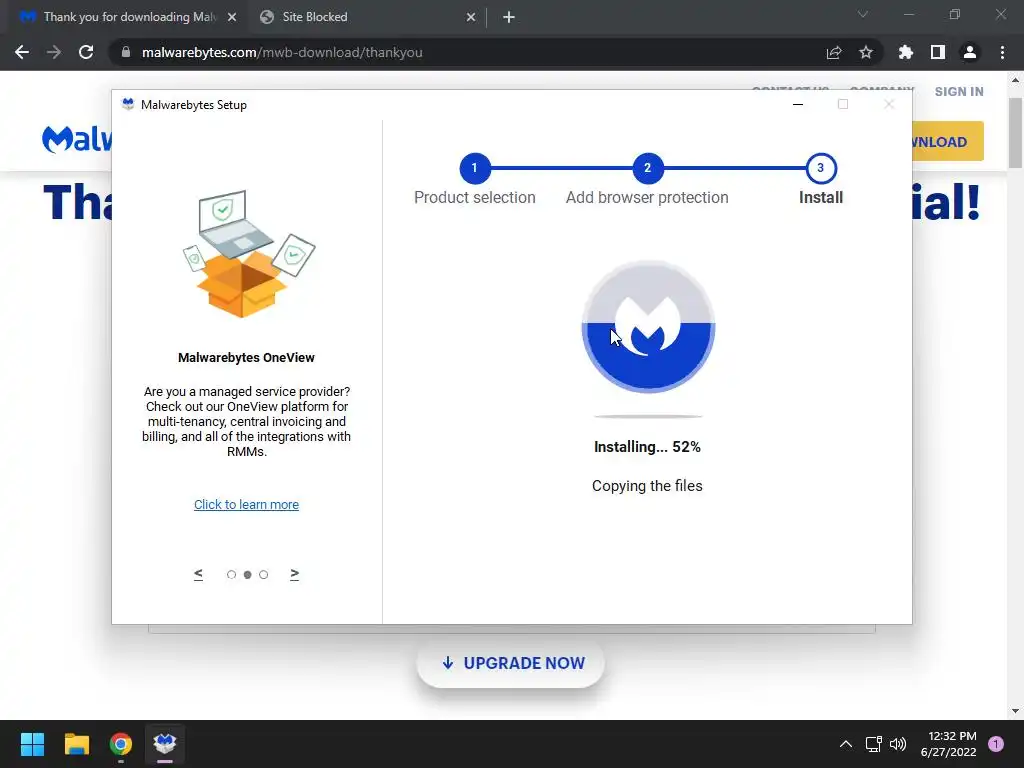This screenshot has width=1024, height=768.
Task: Click SIGN IN on the Malwarebytes webpage
Action: point(959,92)
